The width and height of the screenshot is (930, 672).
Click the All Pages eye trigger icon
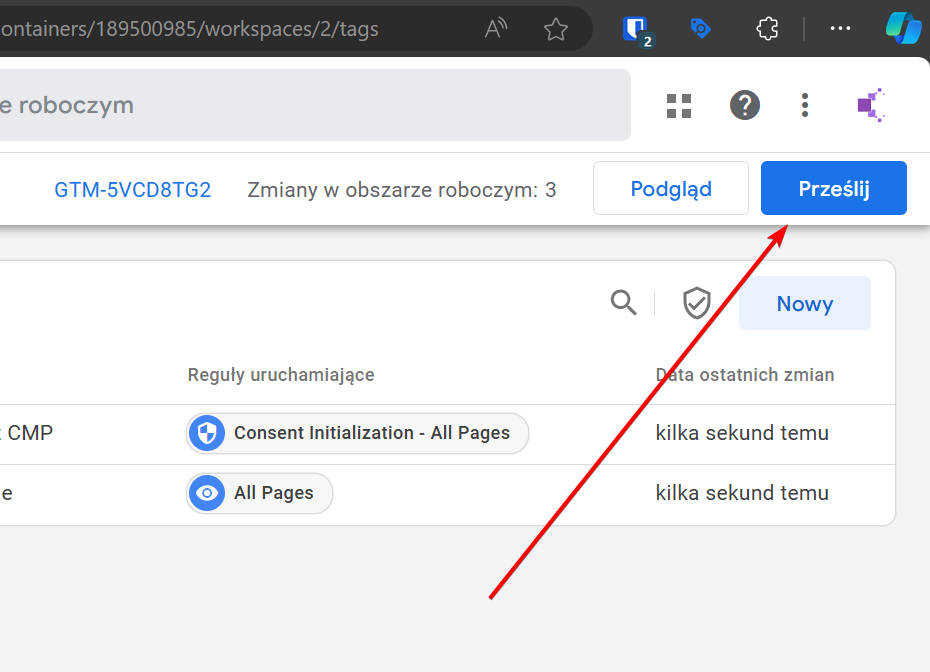pos(207,493)
